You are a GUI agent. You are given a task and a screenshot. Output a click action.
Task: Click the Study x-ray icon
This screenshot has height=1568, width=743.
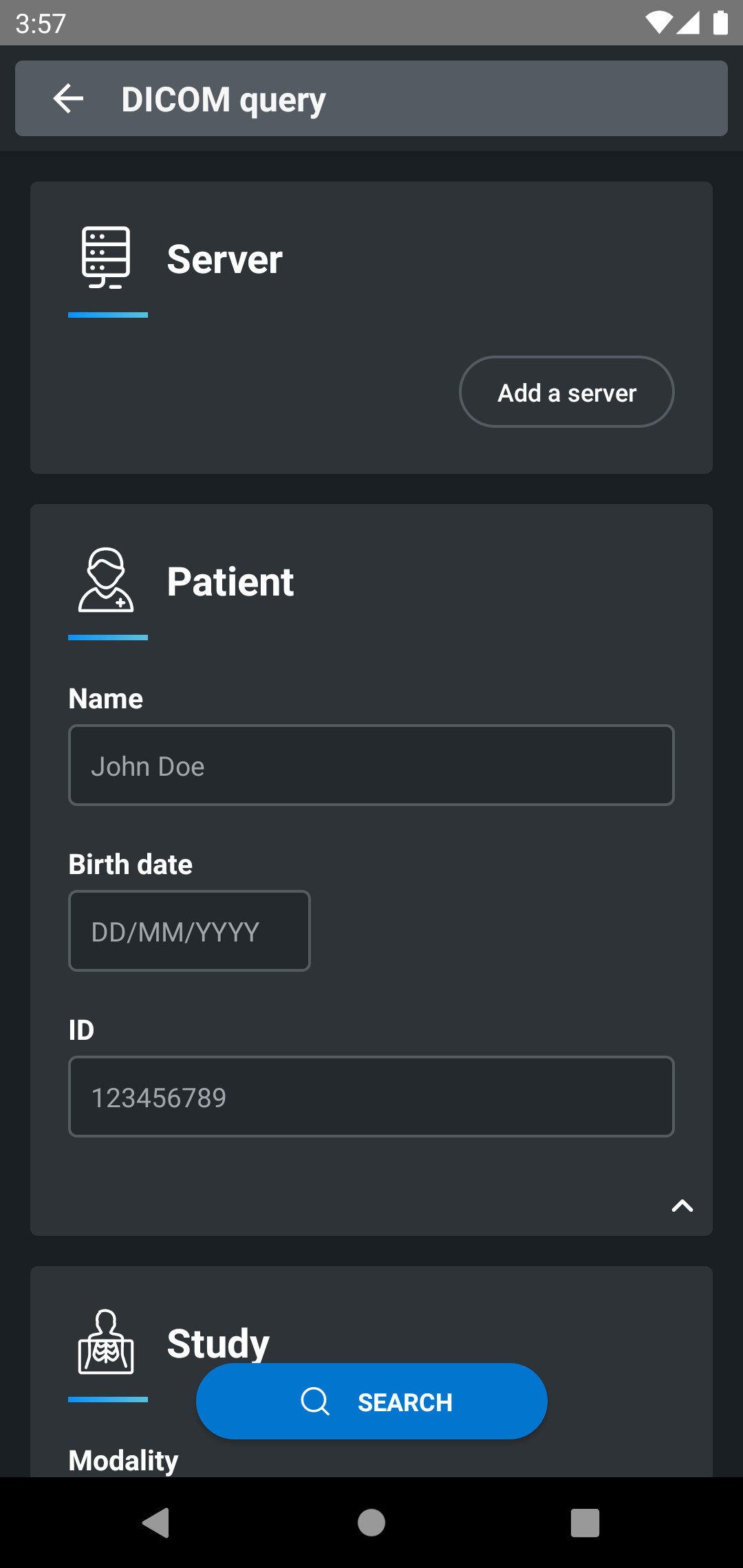pyautogui.click(x=106, y=1342)
